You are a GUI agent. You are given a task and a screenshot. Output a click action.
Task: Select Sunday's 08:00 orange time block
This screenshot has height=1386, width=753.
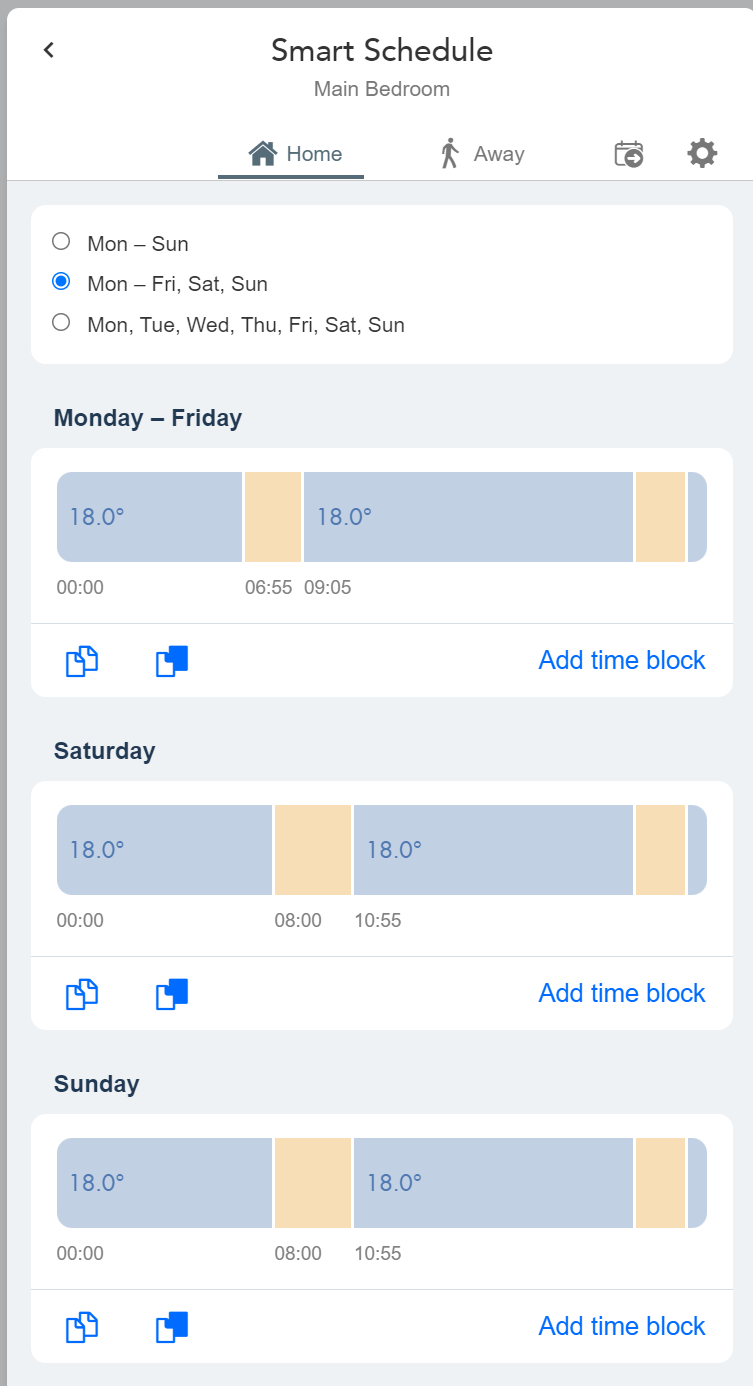coord(313,1183)
